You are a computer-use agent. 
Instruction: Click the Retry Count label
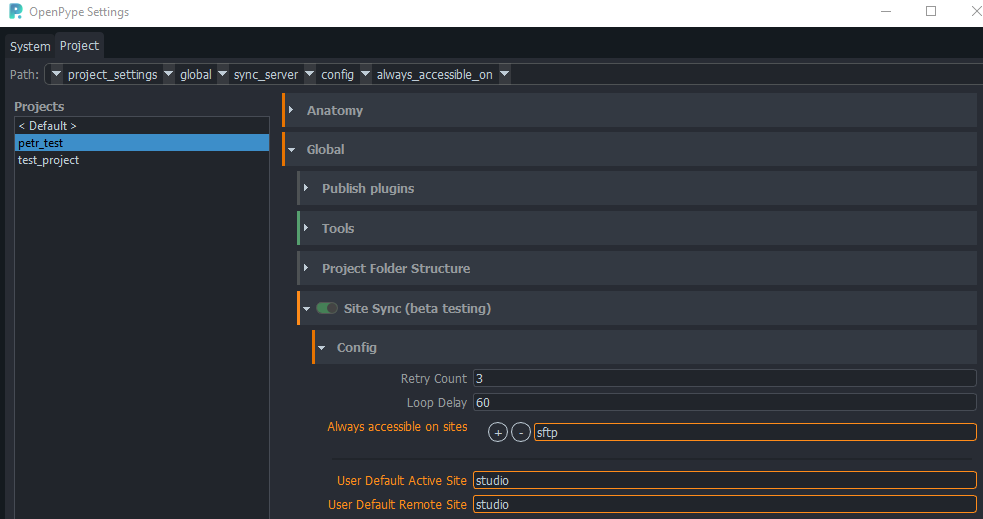click(x=434, y=379)
